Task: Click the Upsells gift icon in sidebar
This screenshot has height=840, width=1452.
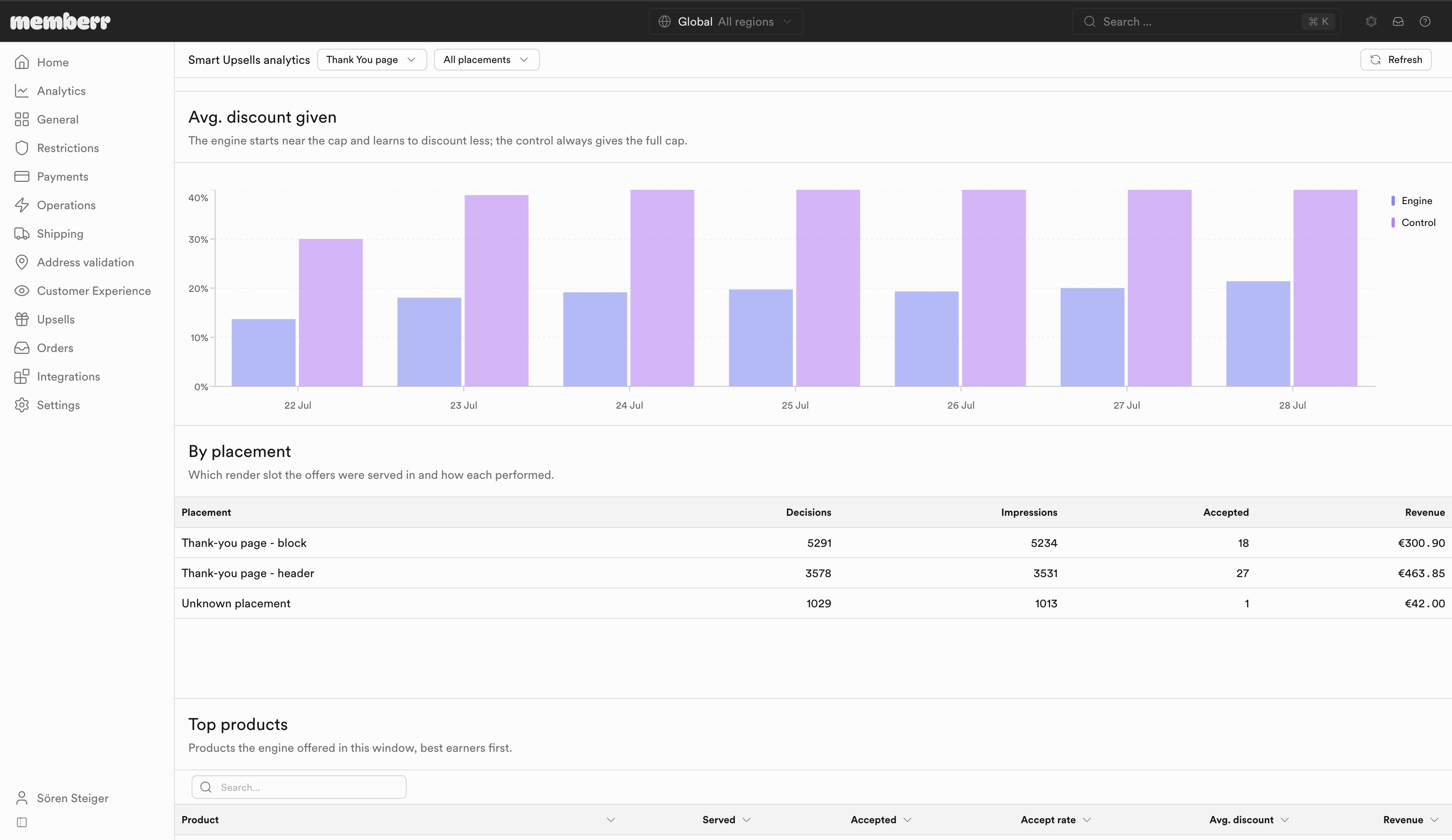Action: [22, 319]
